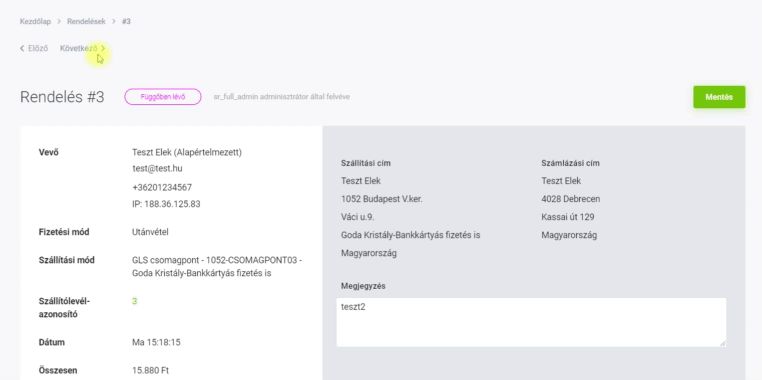Click the Megjegyzés textarea resize handle
The height and width of the screenshot is (380, 762).
coord(723,343)
